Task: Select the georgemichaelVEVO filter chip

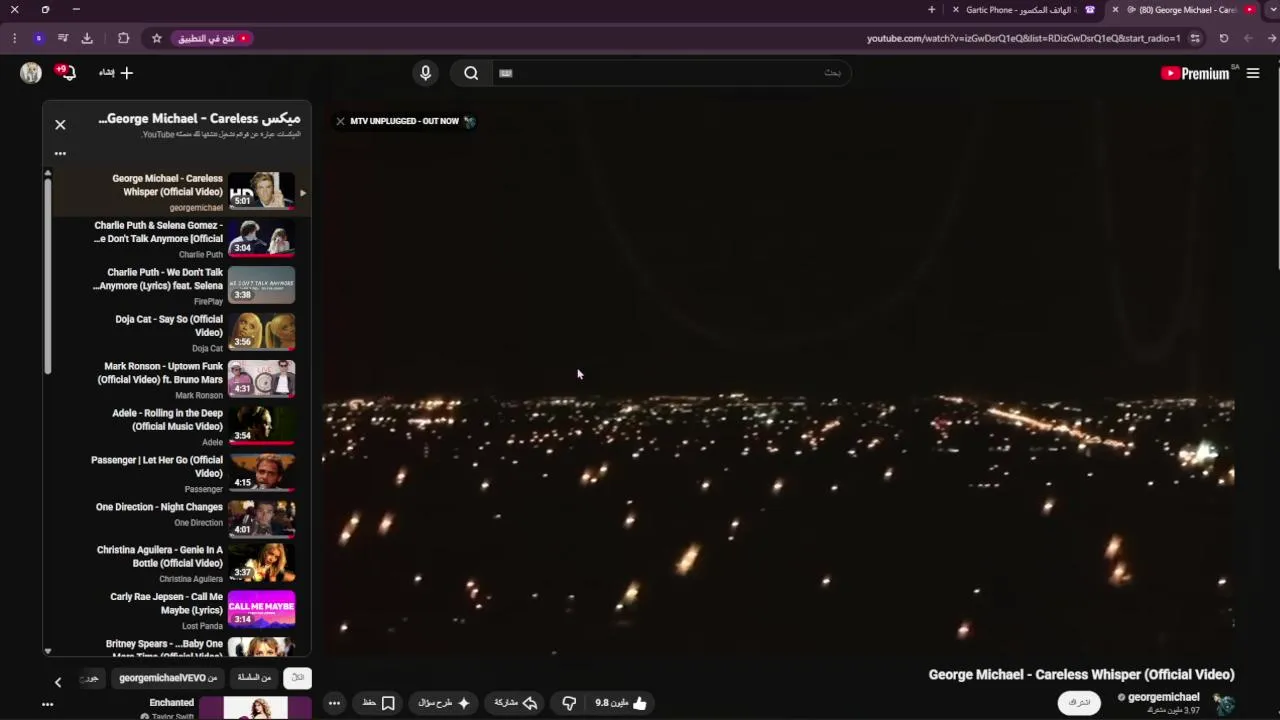Action: coord(168,678)
